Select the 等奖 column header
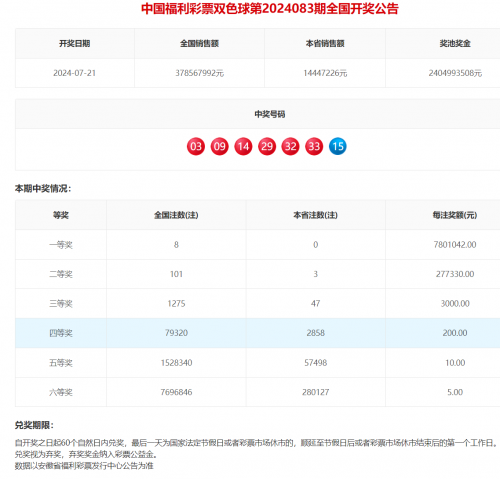This screenshot has width=500, height=479. point(61,215)
